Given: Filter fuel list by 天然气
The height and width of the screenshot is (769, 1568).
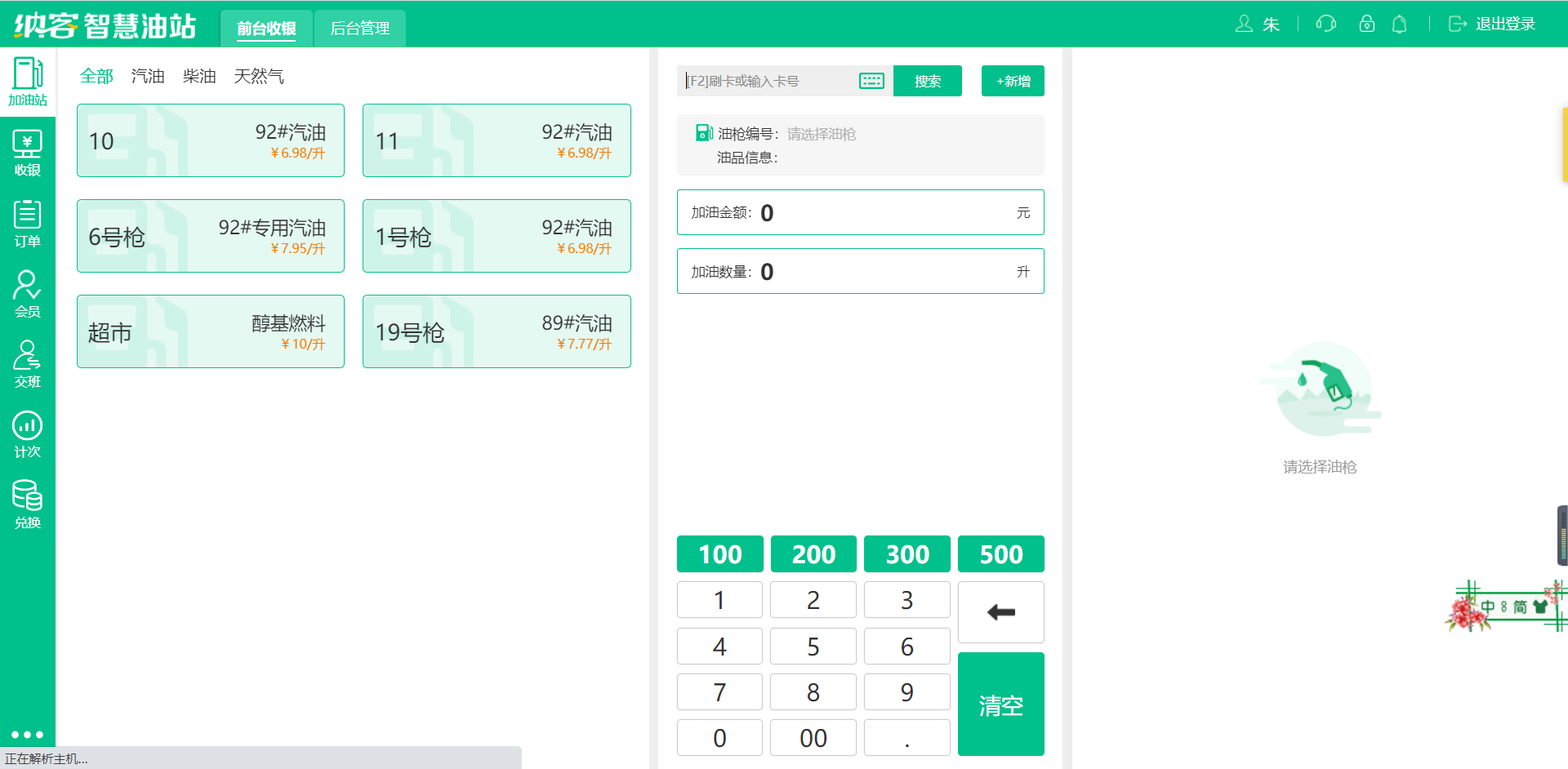Looking at the screenshot, I should tap(259, 76).
